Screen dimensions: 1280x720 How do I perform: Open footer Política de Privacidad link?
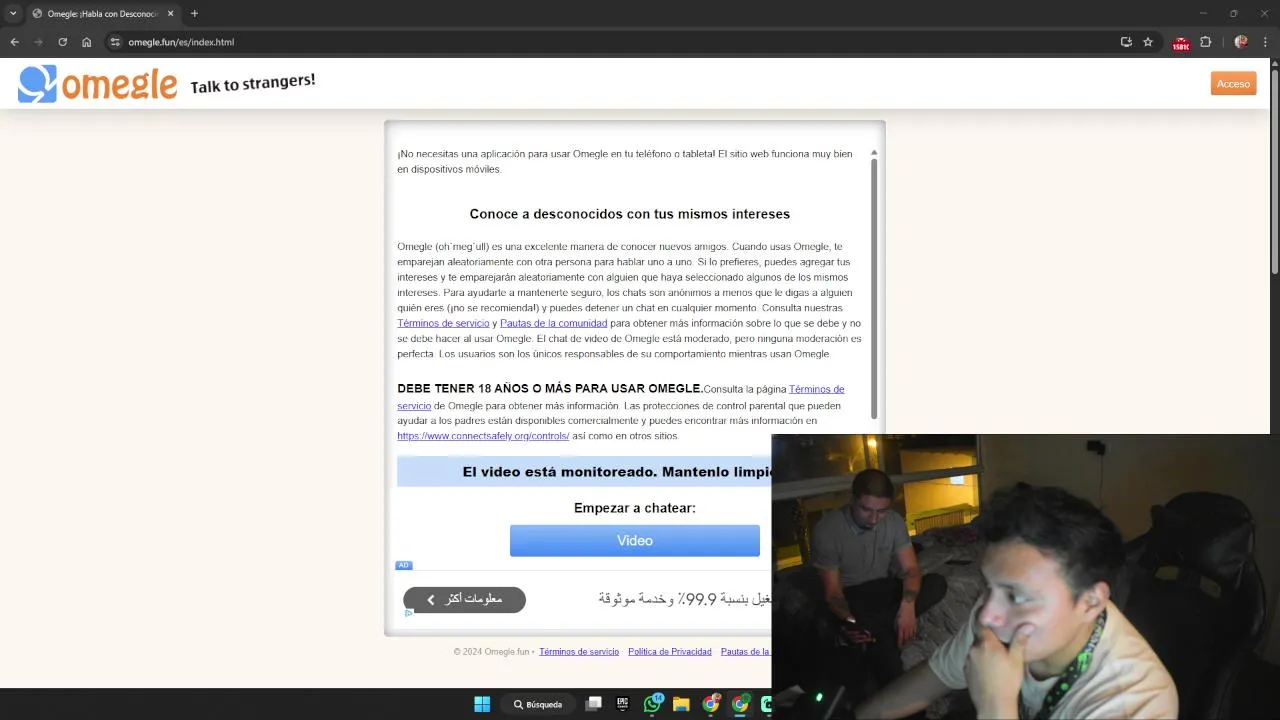(x=670, y=651)
